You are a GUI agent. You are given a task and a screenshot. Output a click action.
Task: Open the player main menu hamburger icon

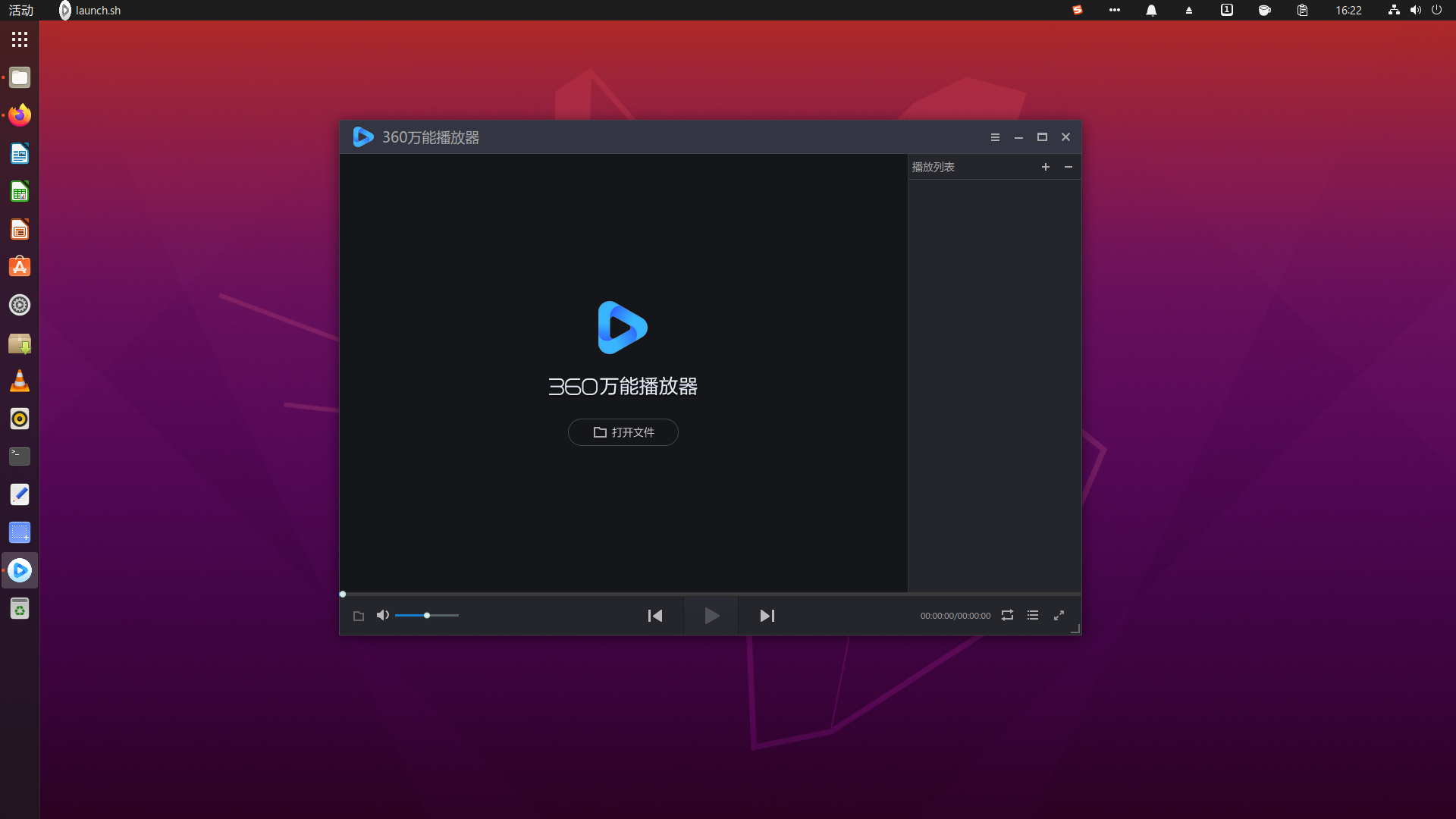(x=995, y=137)
